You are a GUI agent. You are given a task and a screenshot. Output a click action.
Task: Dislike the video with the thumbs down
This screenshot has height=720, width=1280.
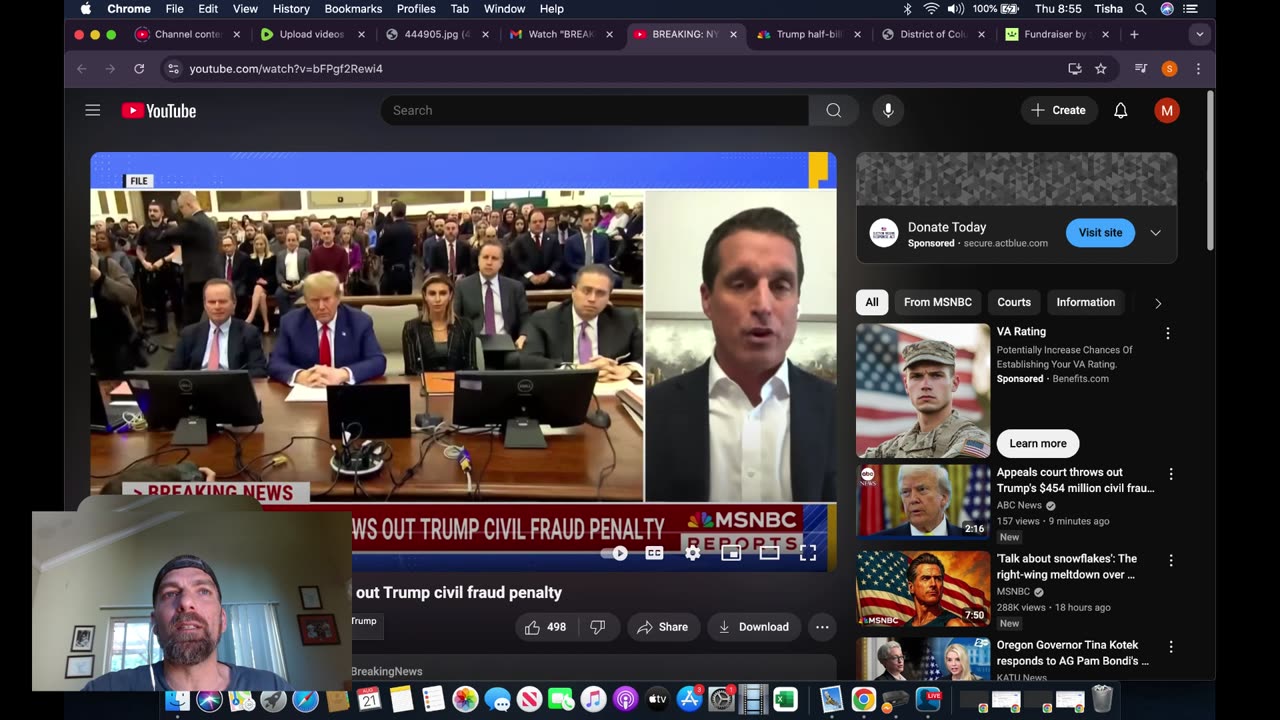598,627
